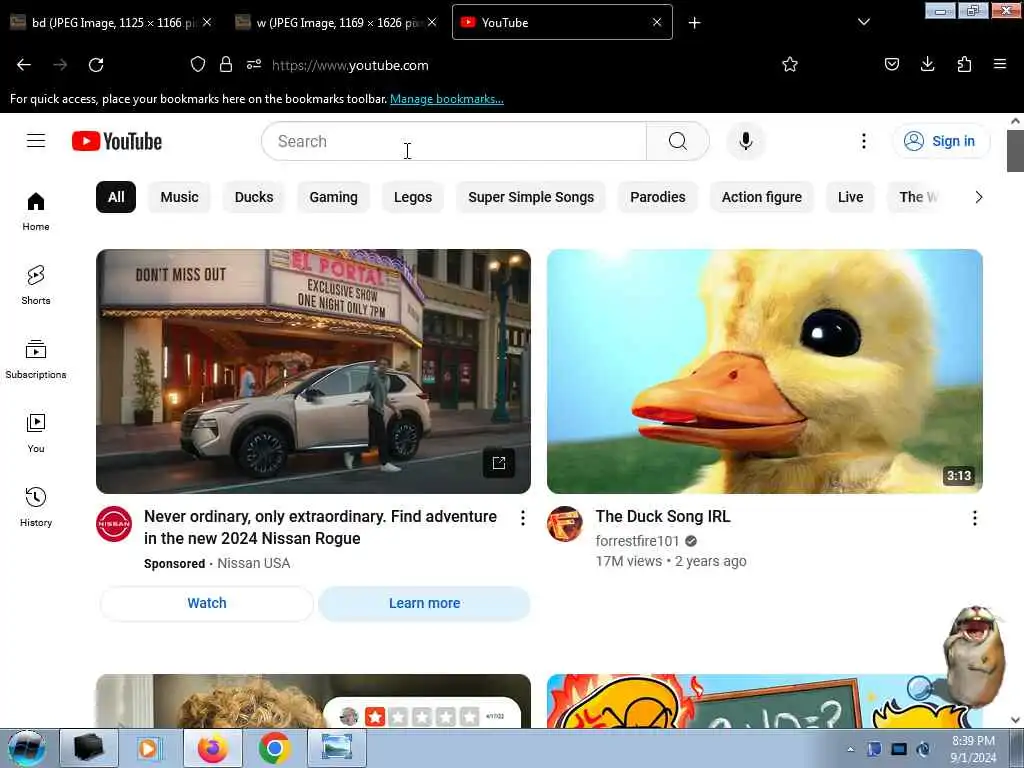Select the Gaming filter chip
1024x768 pixels.
(x=334, y=197)
